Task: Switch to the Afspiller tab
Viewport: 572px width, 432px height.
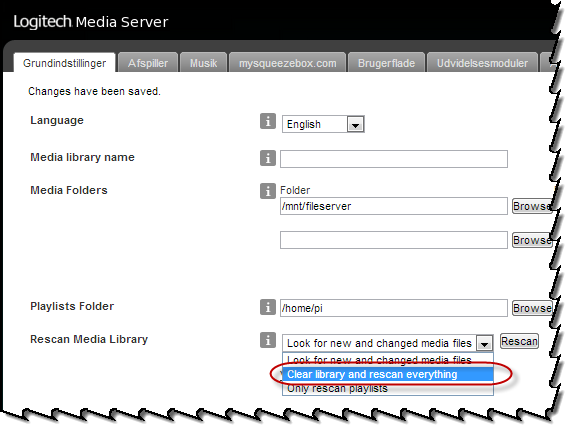Action: click(x=148, y=63)
